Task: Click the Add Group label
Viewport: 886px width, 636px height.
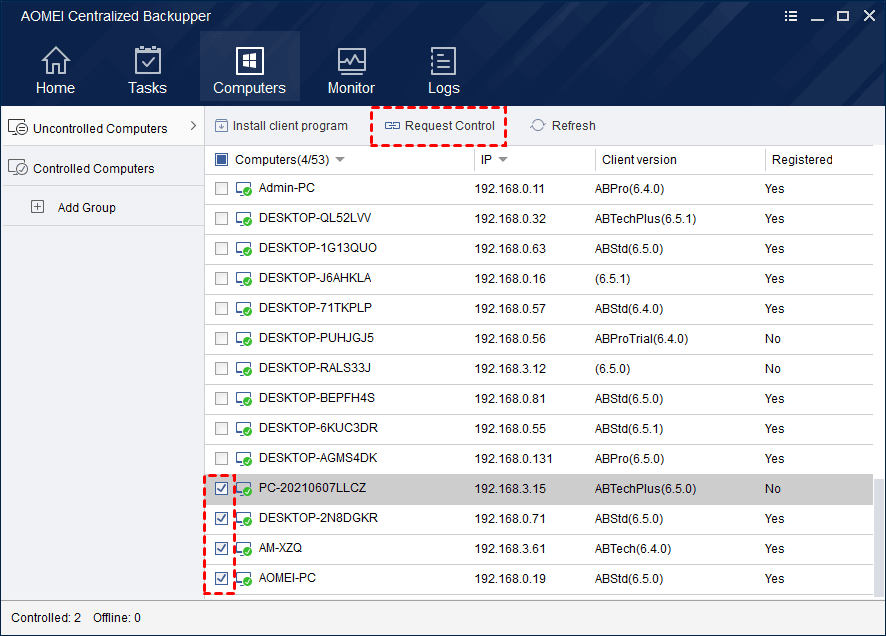Action: (86, 207)
